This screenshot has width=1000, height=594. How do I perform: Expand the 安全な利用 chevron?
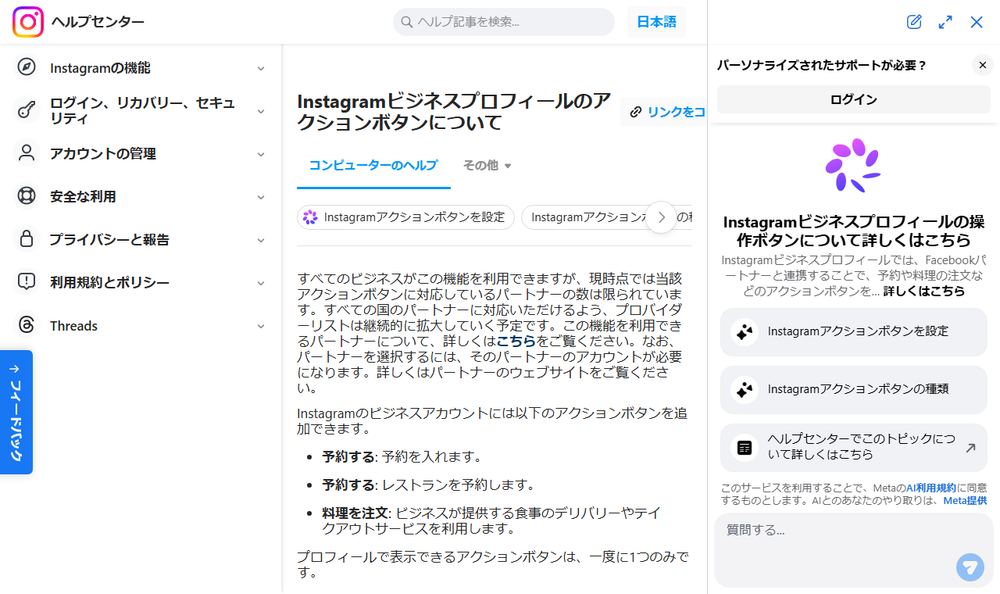coord(261,197)
